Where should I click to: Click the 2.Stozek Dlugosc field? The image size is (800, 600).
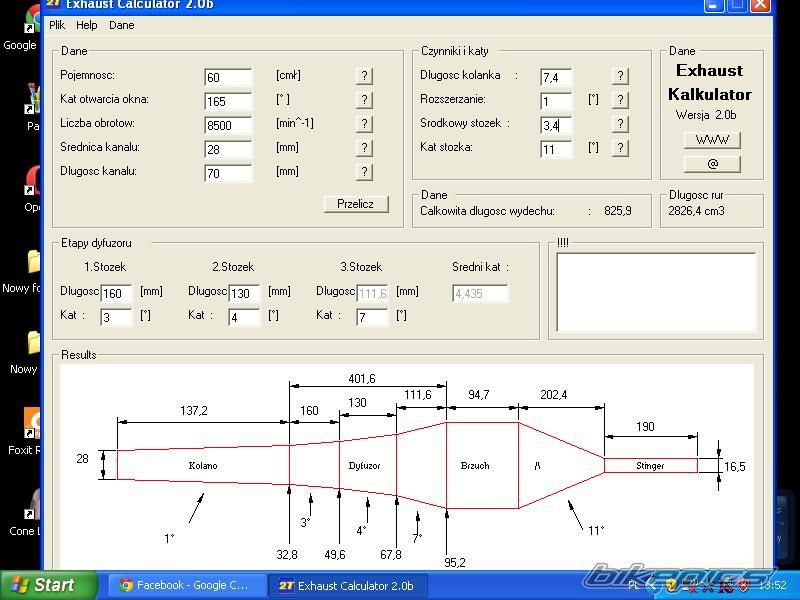pos(244,293)
